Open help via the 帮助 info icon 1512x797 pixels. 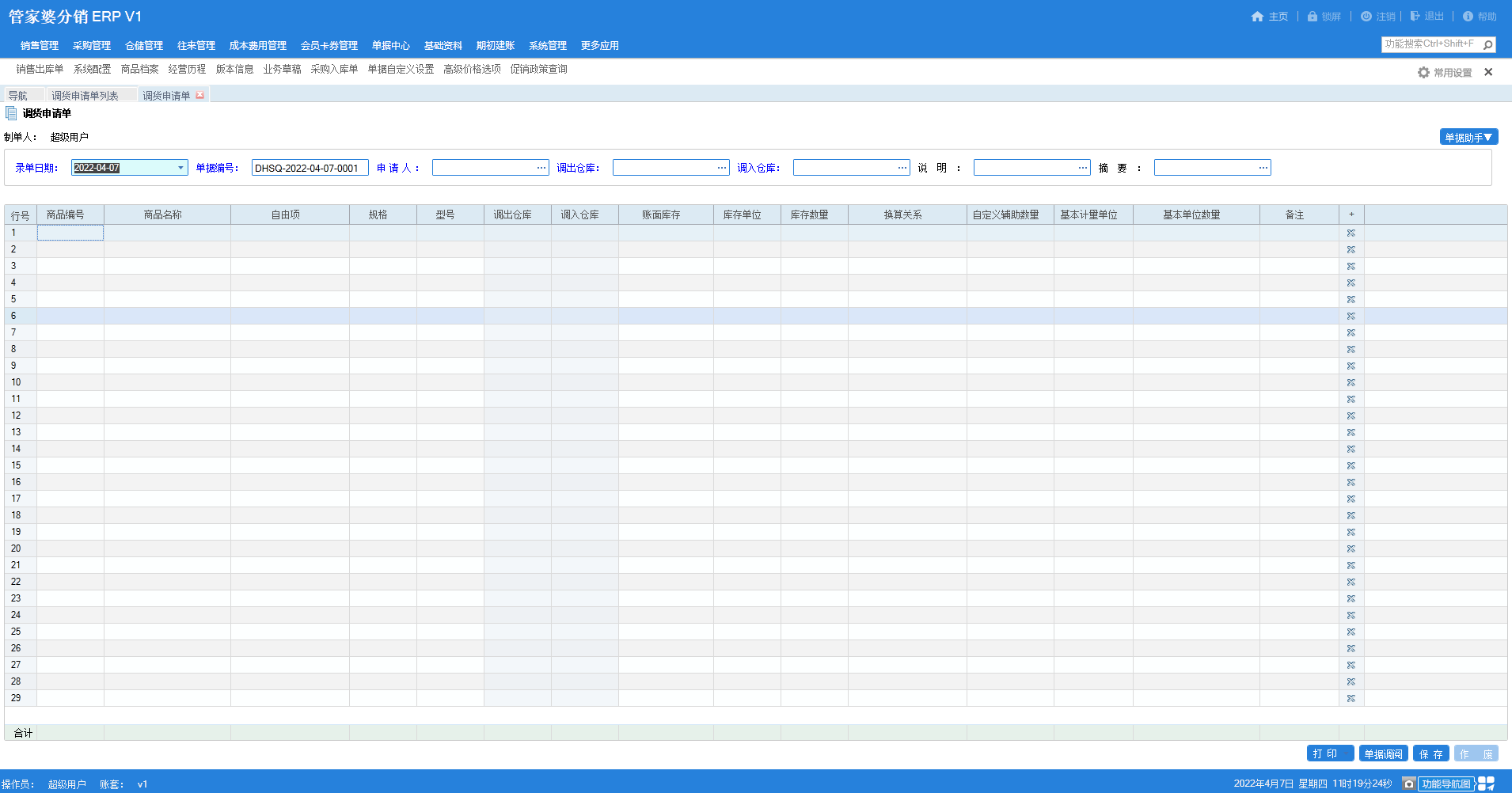click(1468, 17)
